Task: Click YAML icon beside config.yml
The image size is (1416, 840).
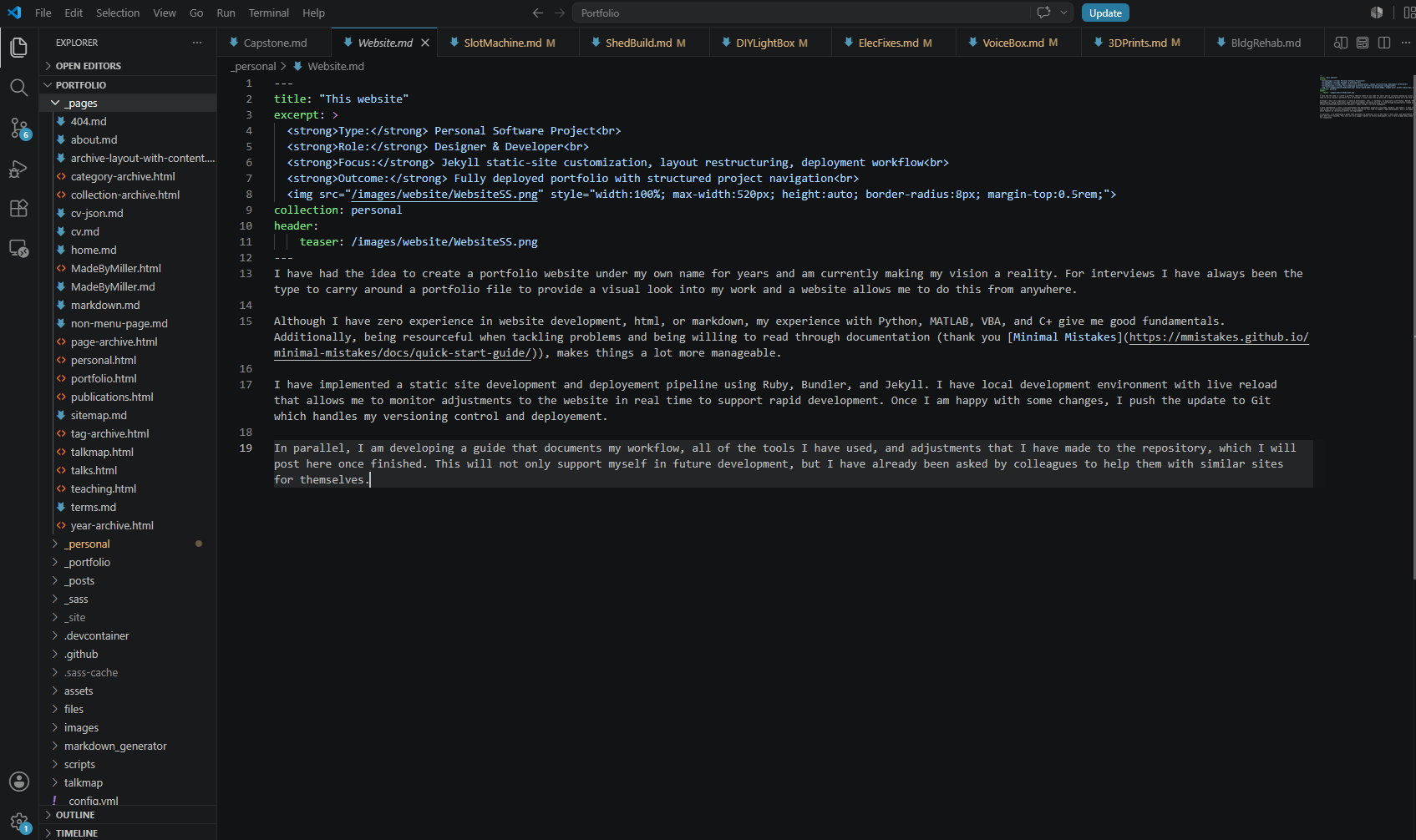Action: point(55,801)
